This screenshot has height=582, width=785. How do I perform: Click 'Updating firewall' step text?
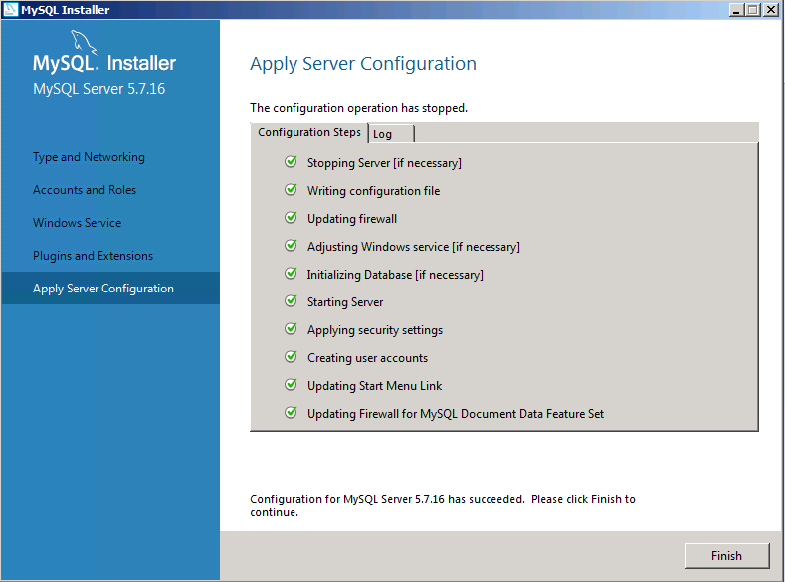(352, 219)
